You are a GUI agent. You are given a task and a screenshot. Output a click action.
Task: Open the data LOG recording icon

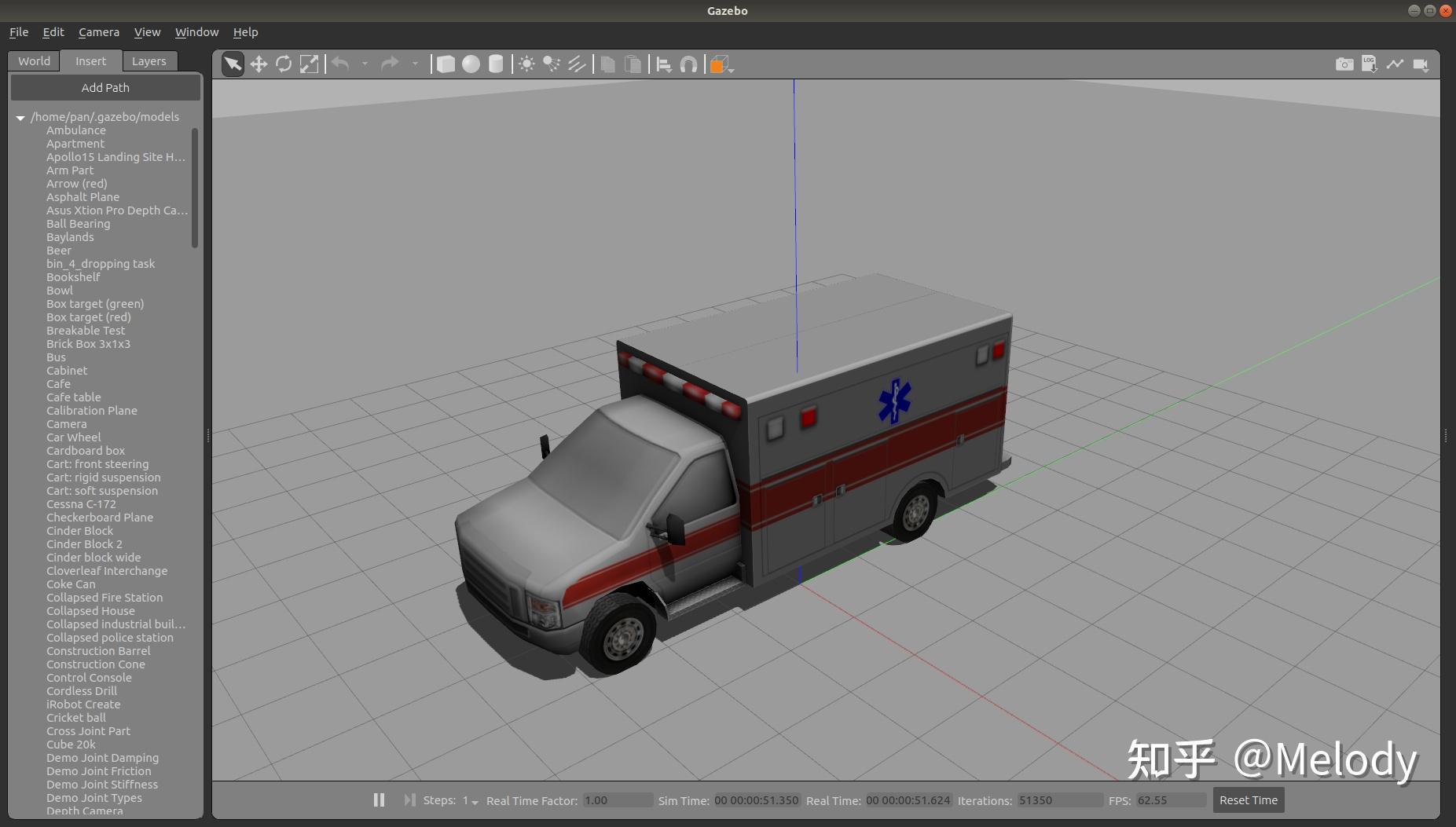coord(1370,64)
